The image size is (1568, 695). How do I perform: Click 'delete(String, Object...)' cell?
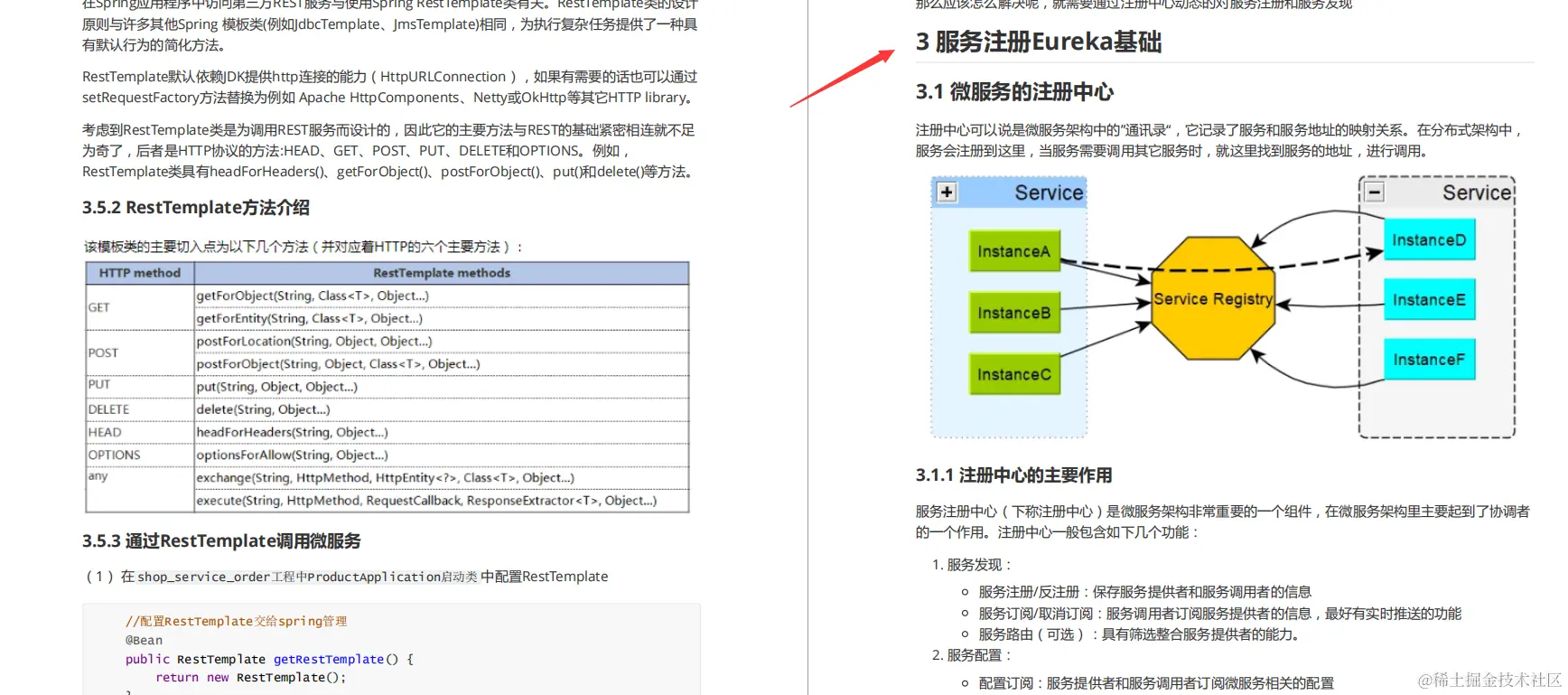(442, 409)
